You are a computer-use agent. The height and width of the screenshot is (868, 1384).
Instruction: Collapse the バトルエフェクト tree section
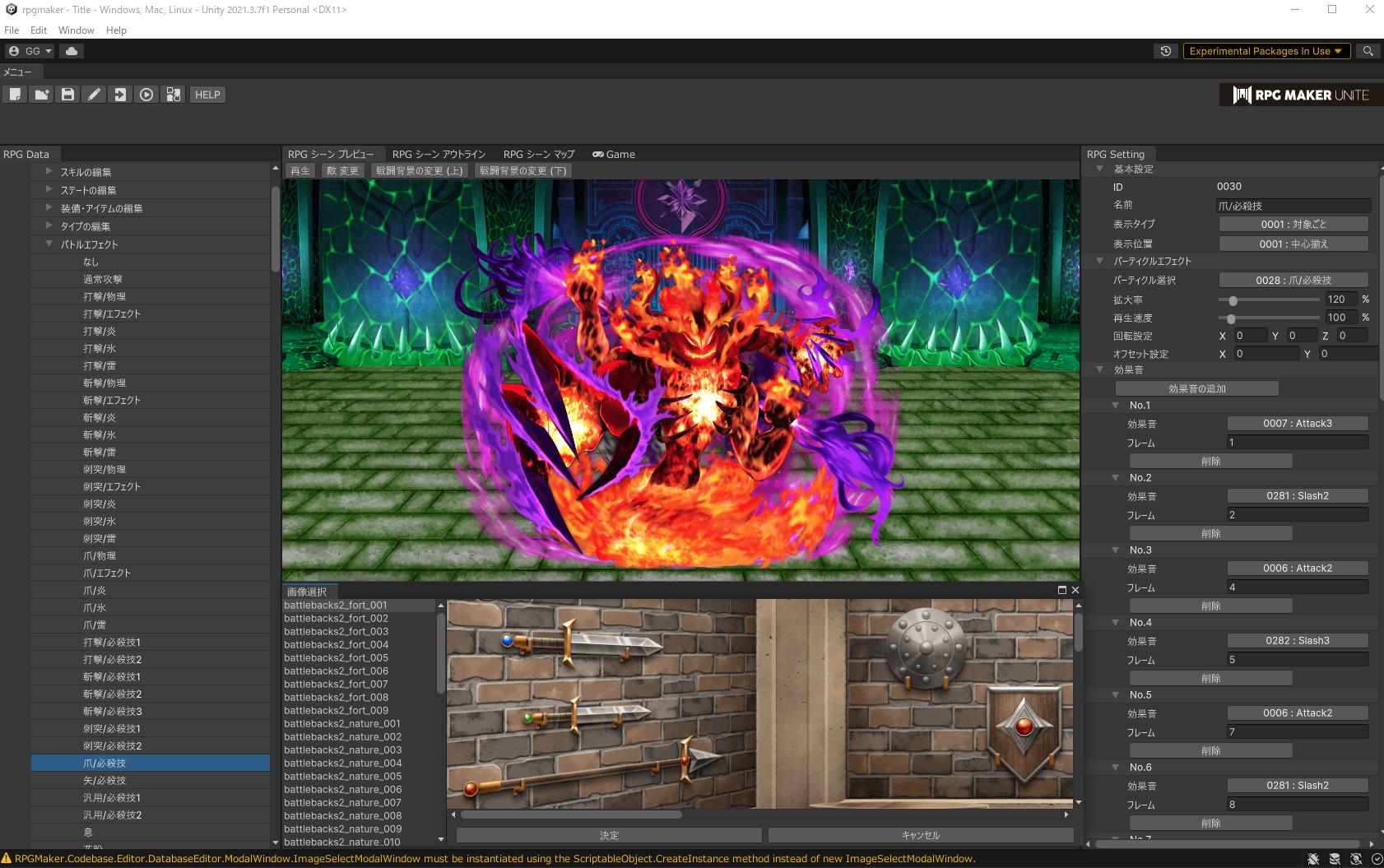click(x=49, y=244)
